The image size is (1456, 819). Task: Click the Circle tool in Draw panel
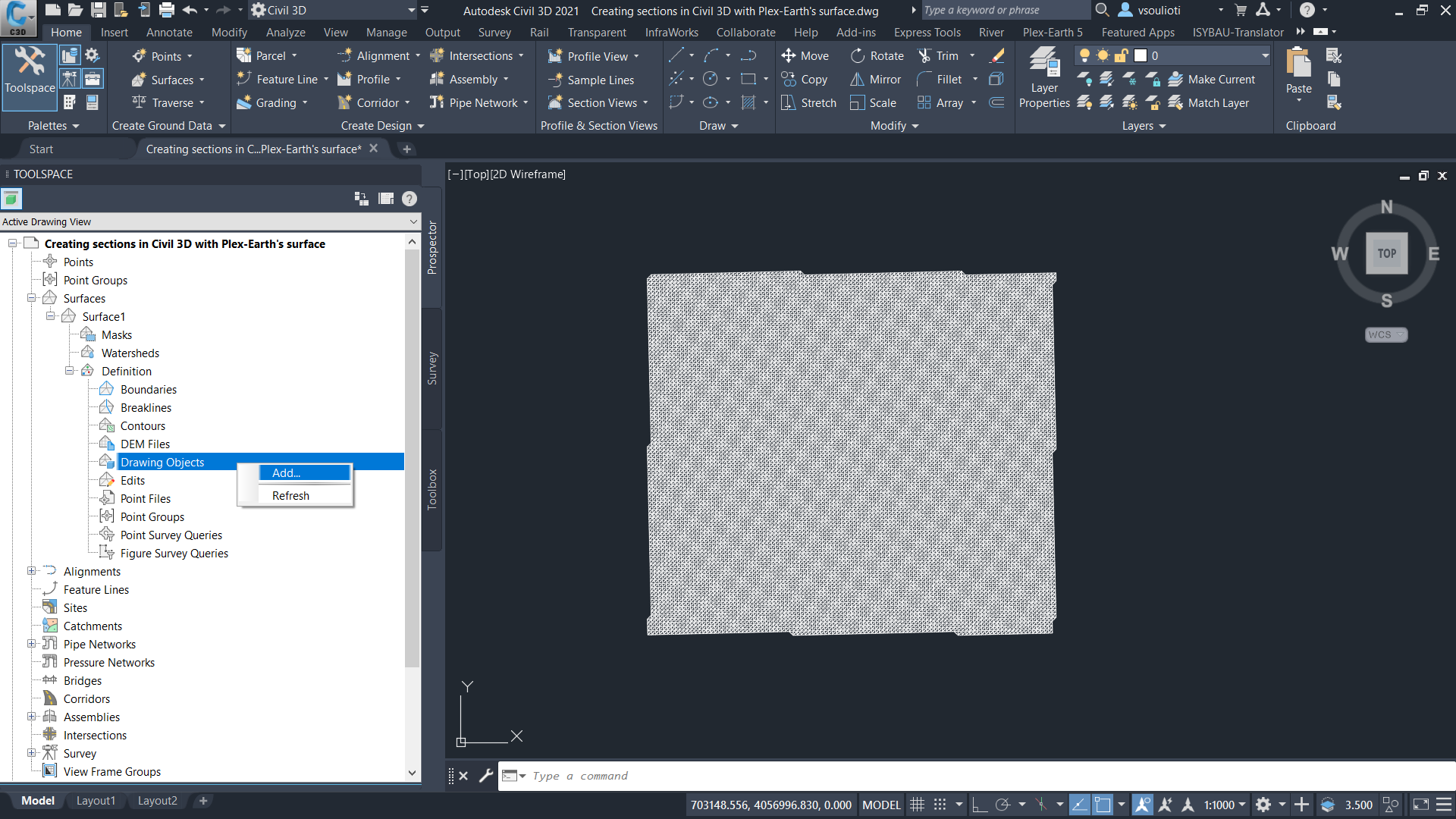pyautogui.click(x=711, y=79)
